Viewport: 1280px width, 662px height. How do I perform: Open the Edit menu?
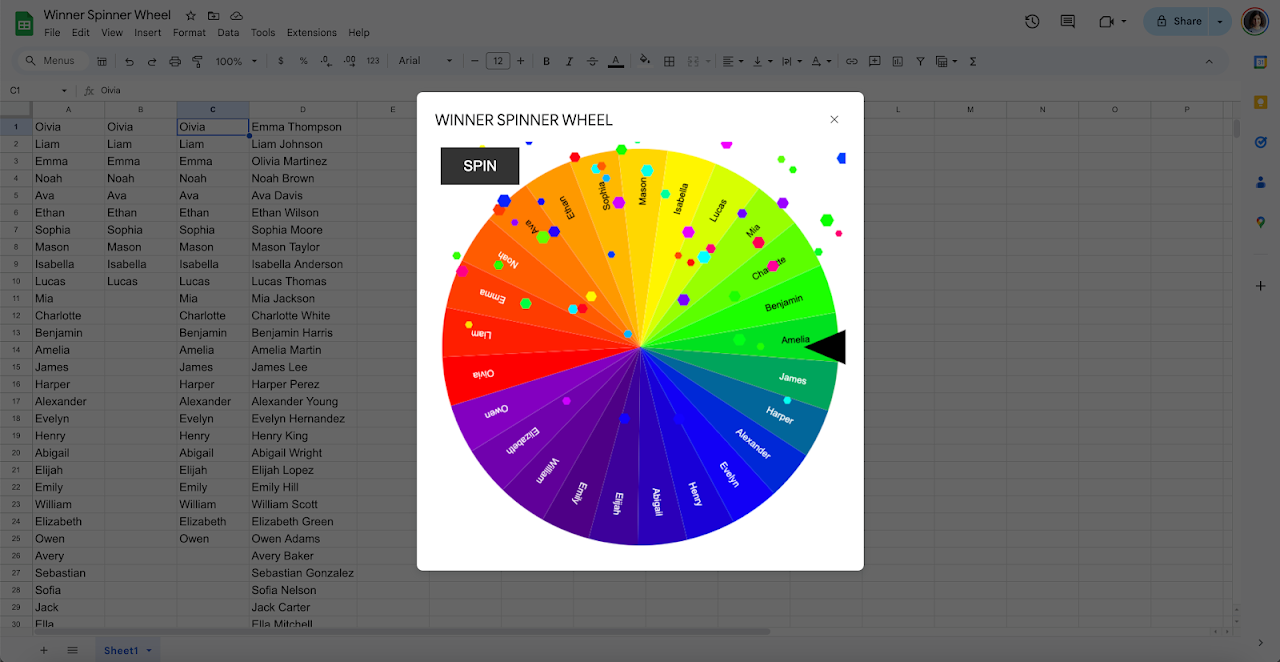pyautogui.click(x=81, y=33)
